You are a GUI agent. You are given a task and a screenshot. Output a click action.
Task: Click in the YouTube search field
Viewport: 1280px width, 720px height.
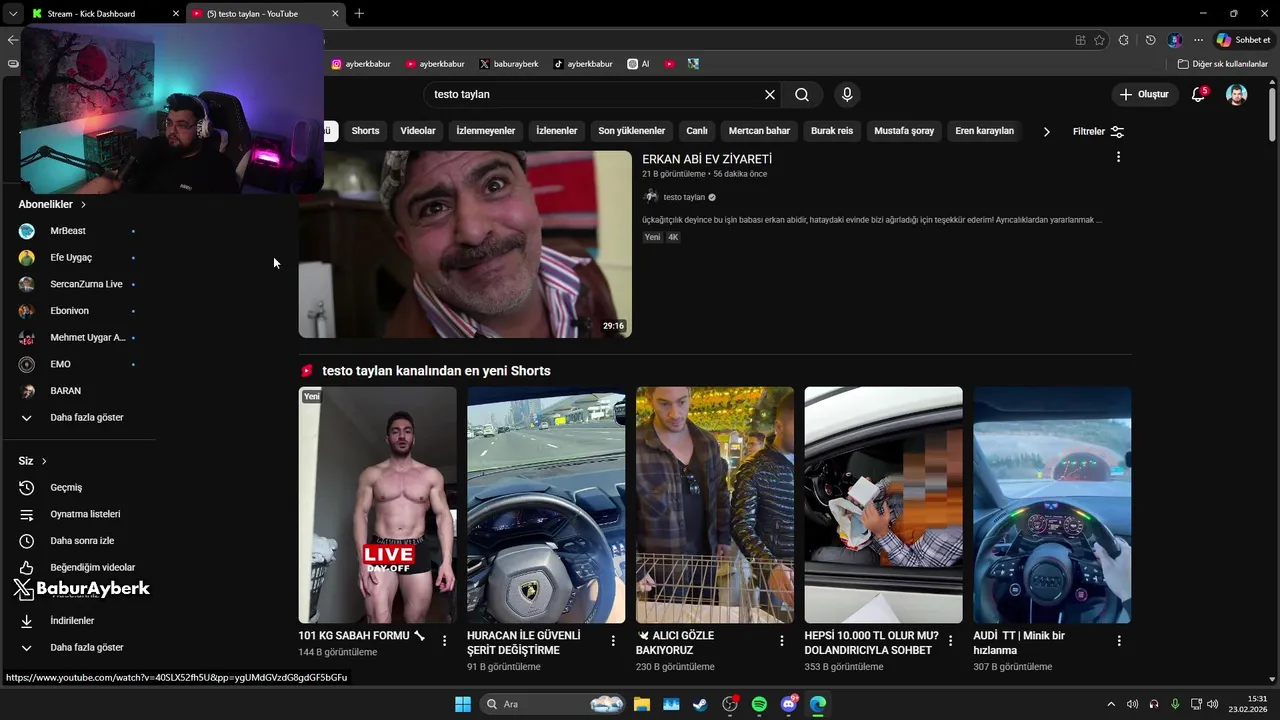click(x=595, y=94)
